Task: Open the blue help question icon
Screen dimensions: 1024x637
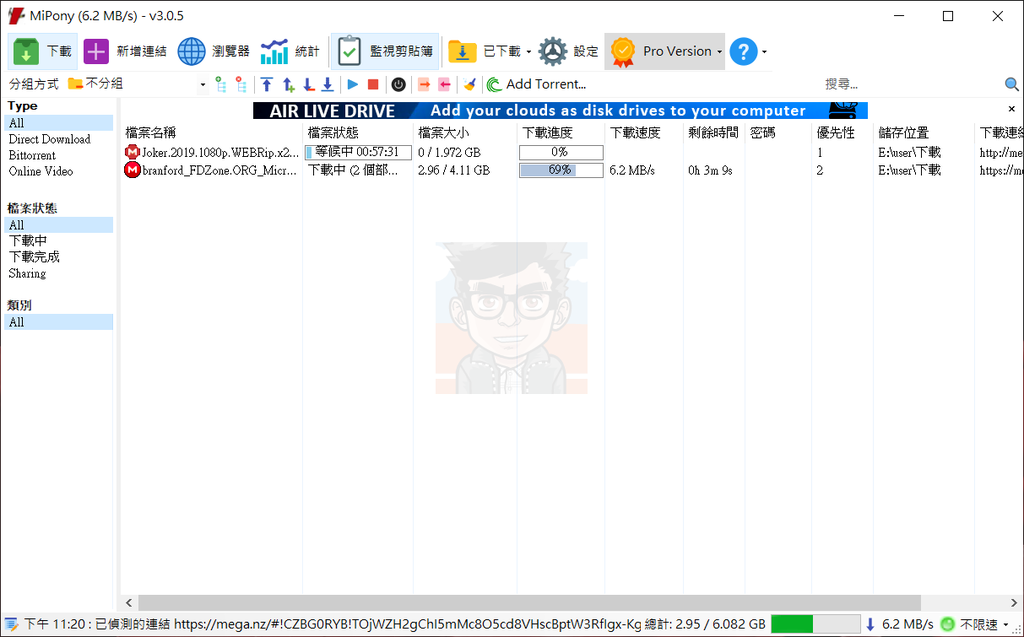Action: click(x=743, y=52)
